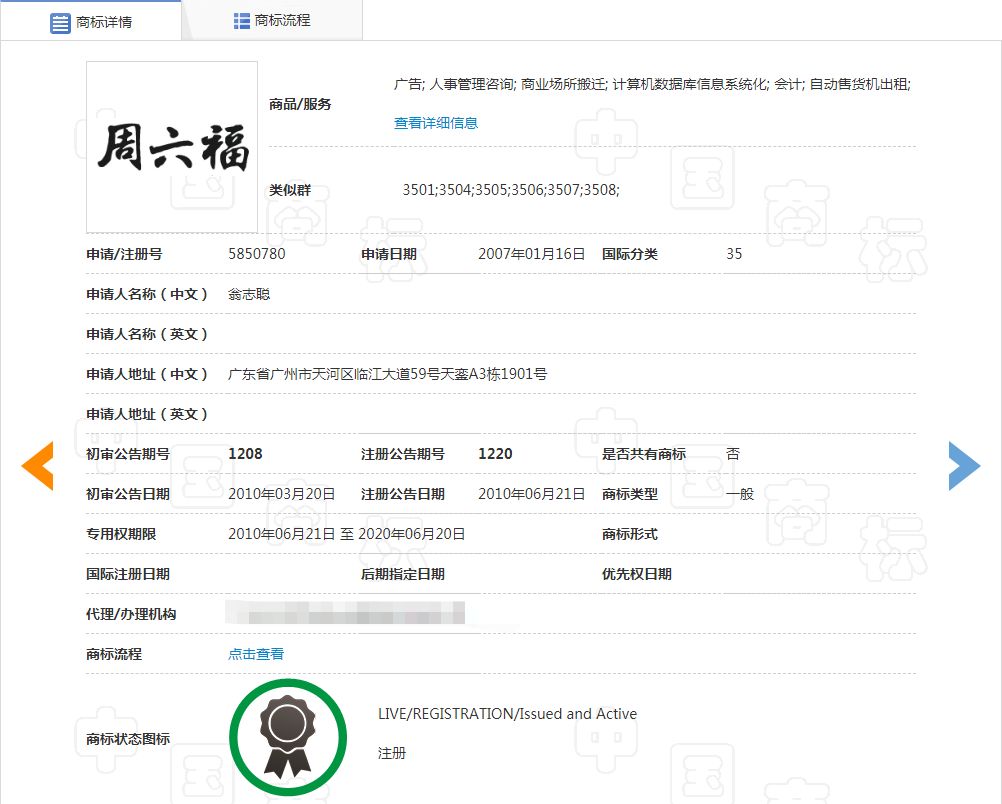Click the 申请日期 label

tap(389, 254)
